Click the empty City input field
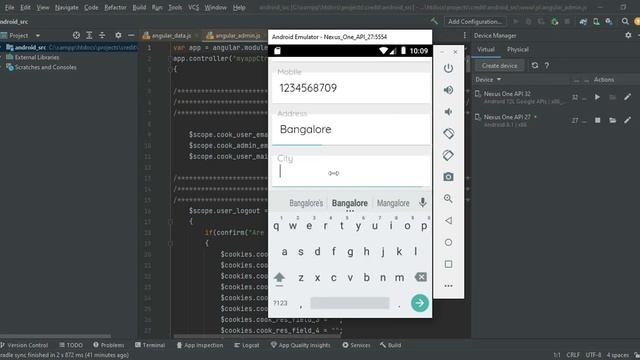 pyautogui.click(x=351, y=171)
